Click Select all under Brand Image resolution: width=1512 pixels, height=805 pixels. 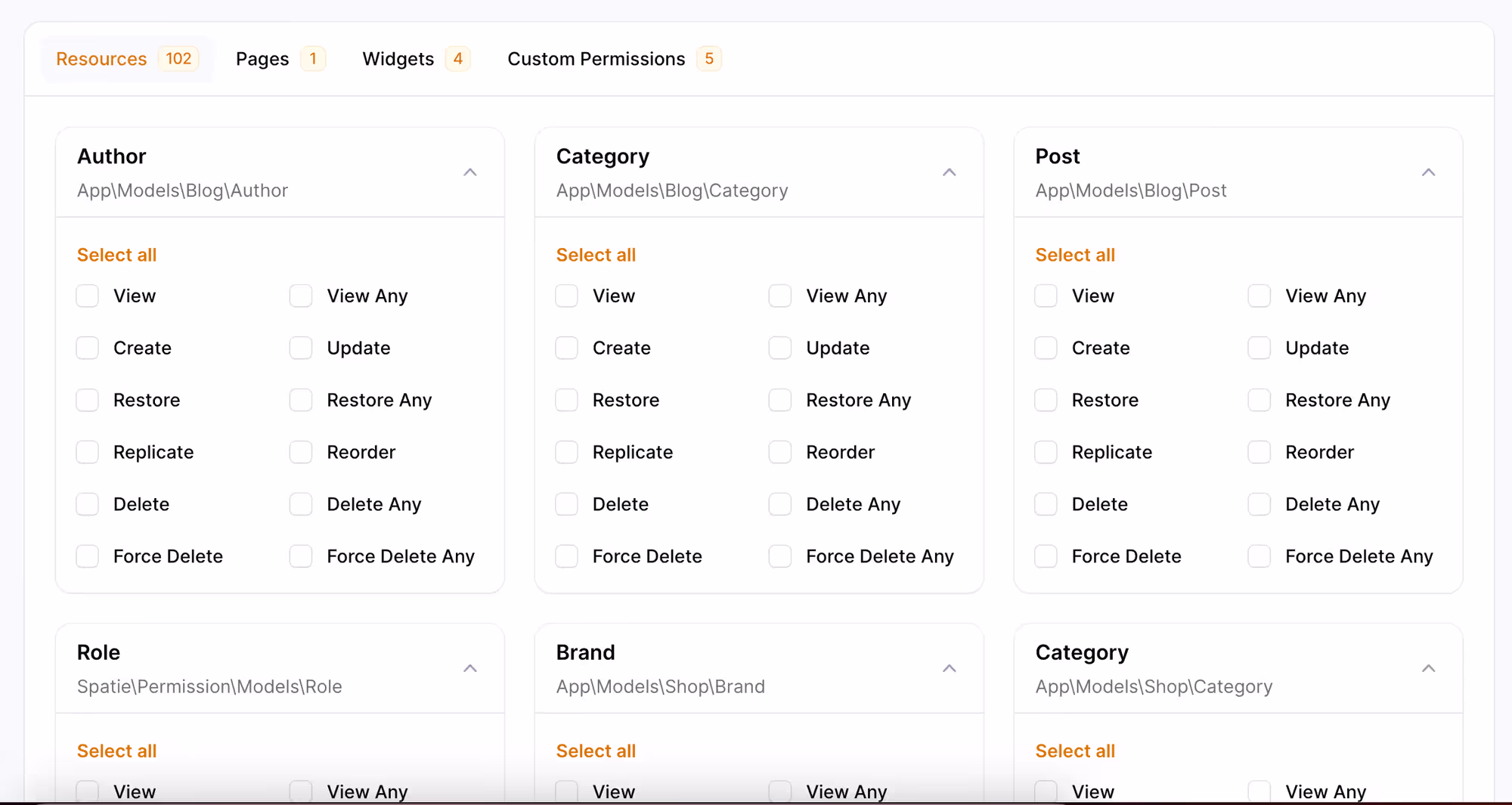tap(596, 751)
